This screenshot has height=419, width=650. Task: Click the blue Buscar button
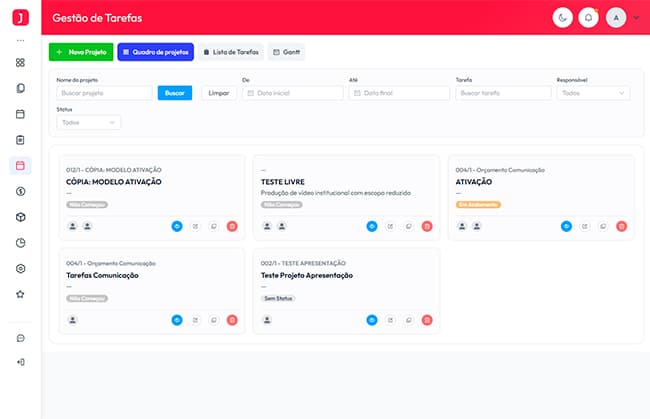coord(175,93)
